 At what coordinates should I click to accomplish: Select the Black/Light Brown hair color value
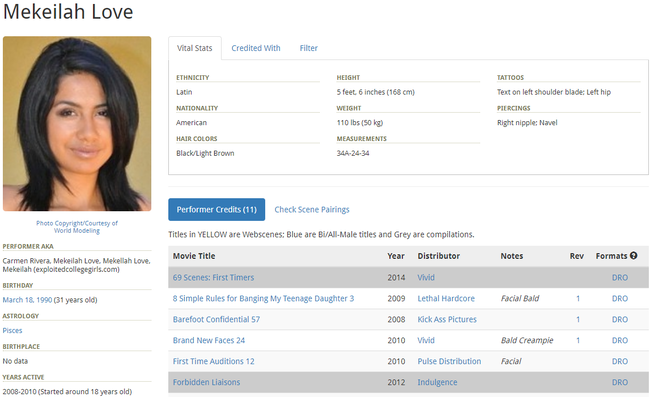205,153
